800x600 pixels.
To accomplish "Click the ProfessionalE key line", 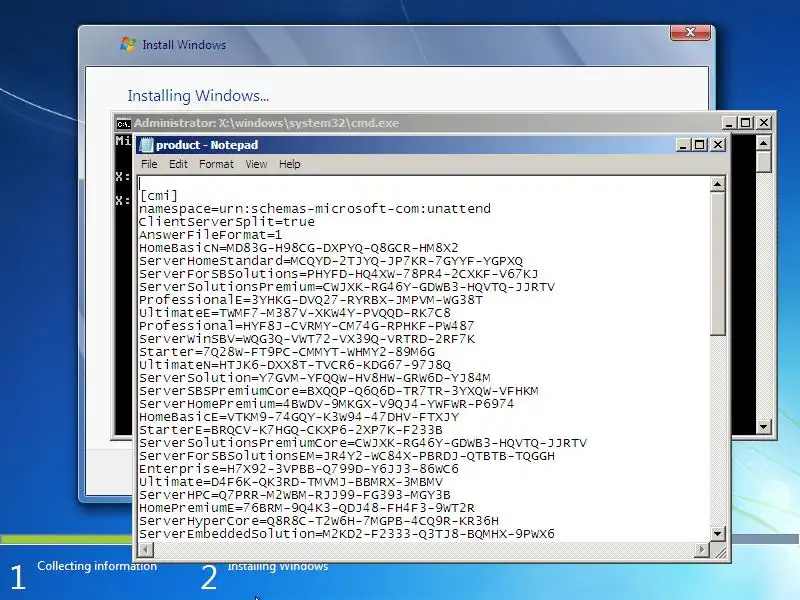I will pyautogui.click(x=311, y=300).
